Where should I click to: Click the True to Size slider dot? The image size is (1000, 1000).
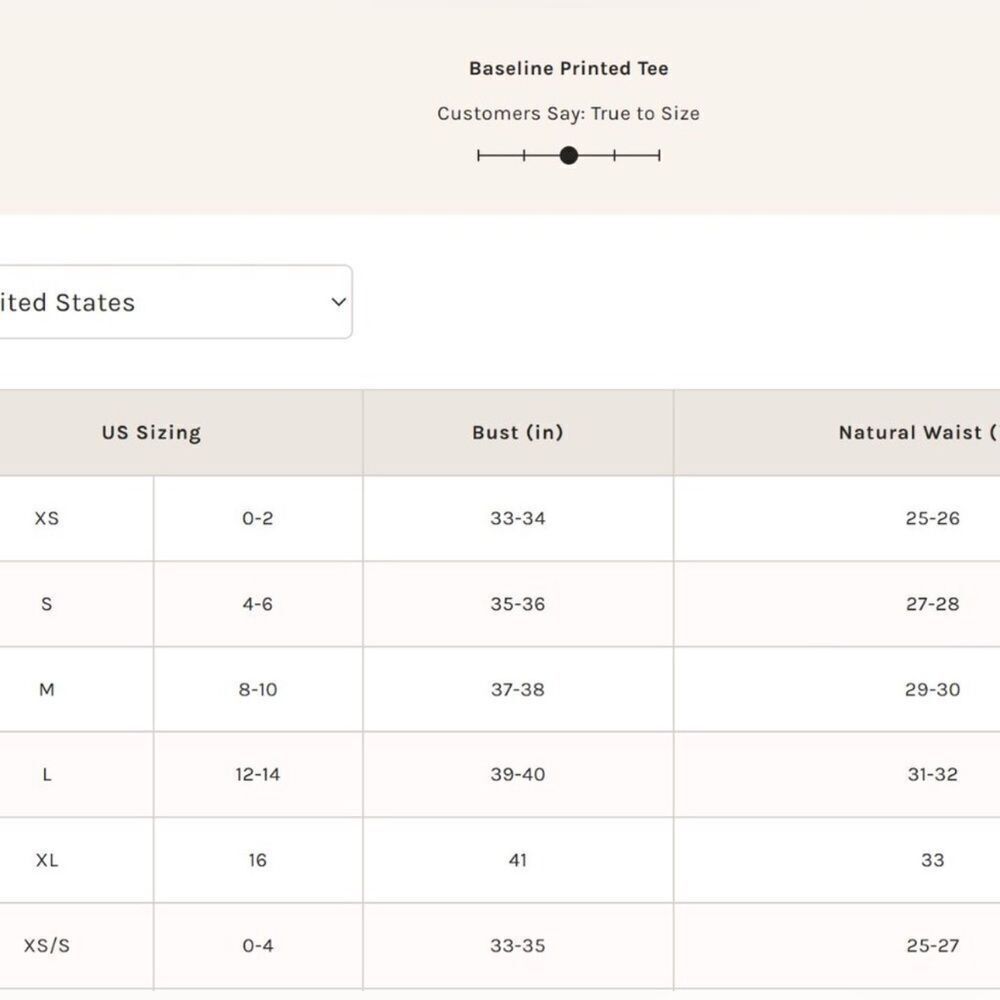(x=568, y=156)
